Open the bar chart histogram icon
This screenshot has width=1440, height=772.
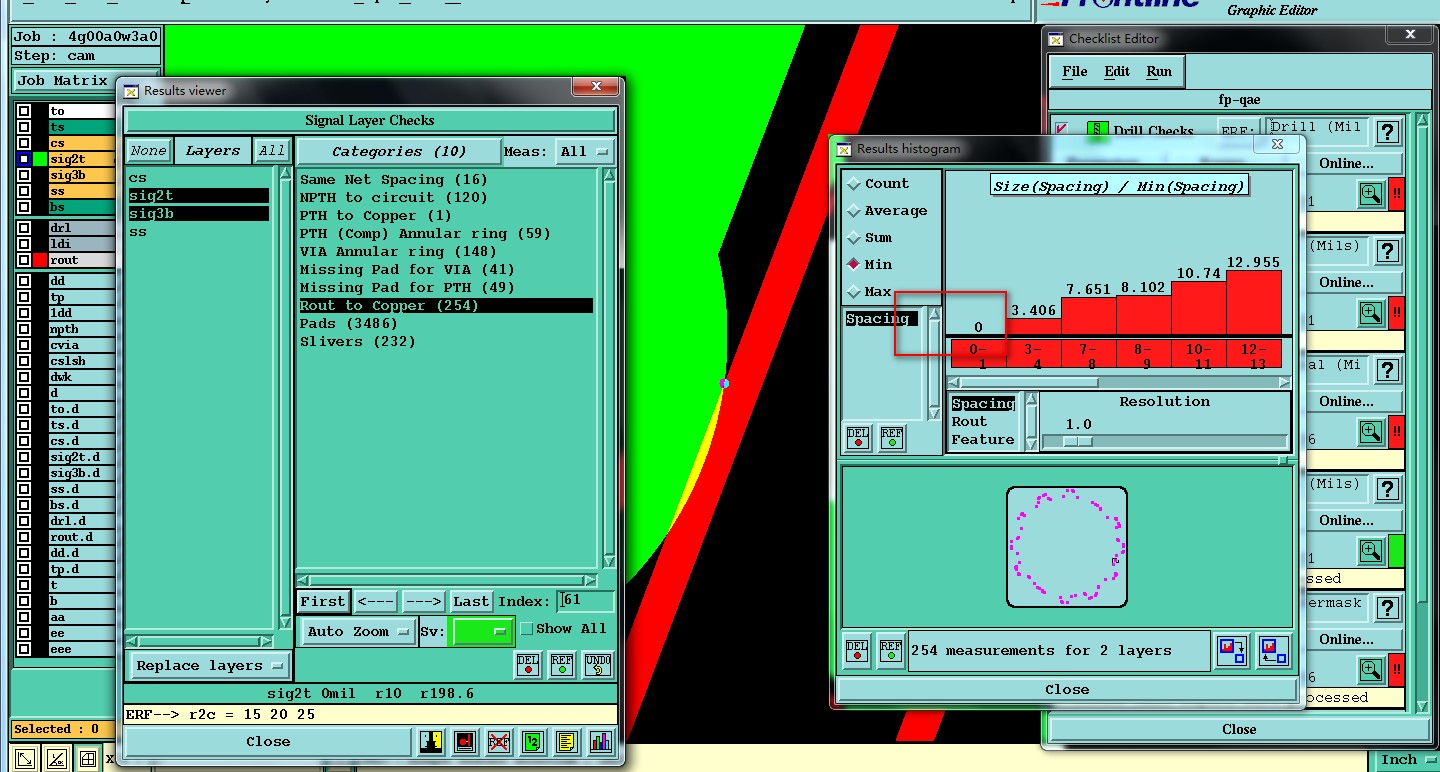pyautogui.click(x=600, y=742)
